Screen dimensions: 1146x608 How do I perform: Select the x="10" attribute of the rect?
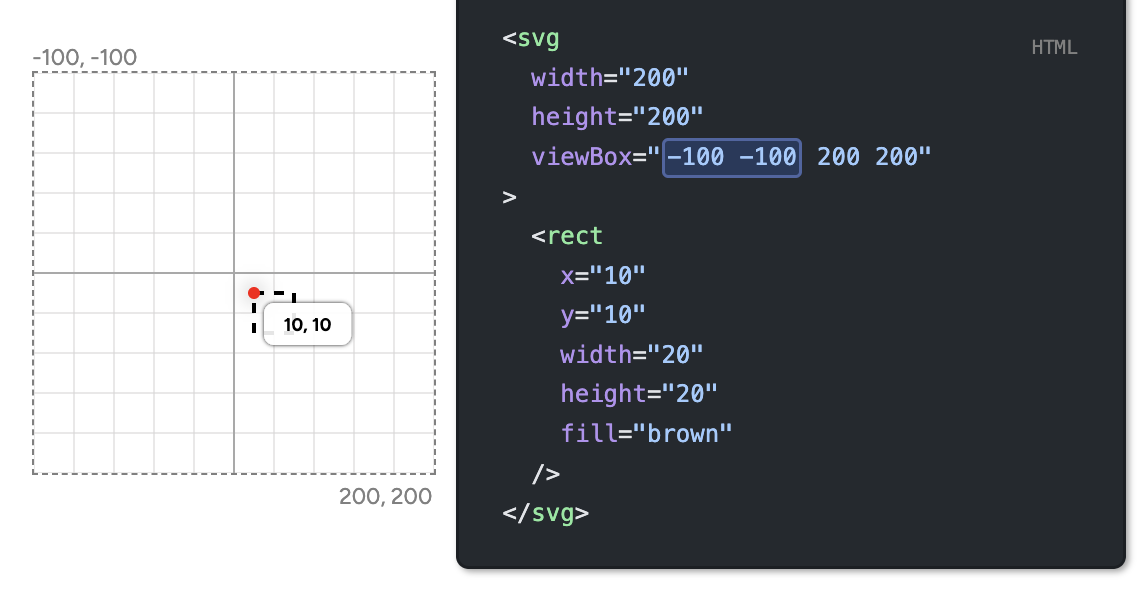[601, 275]
